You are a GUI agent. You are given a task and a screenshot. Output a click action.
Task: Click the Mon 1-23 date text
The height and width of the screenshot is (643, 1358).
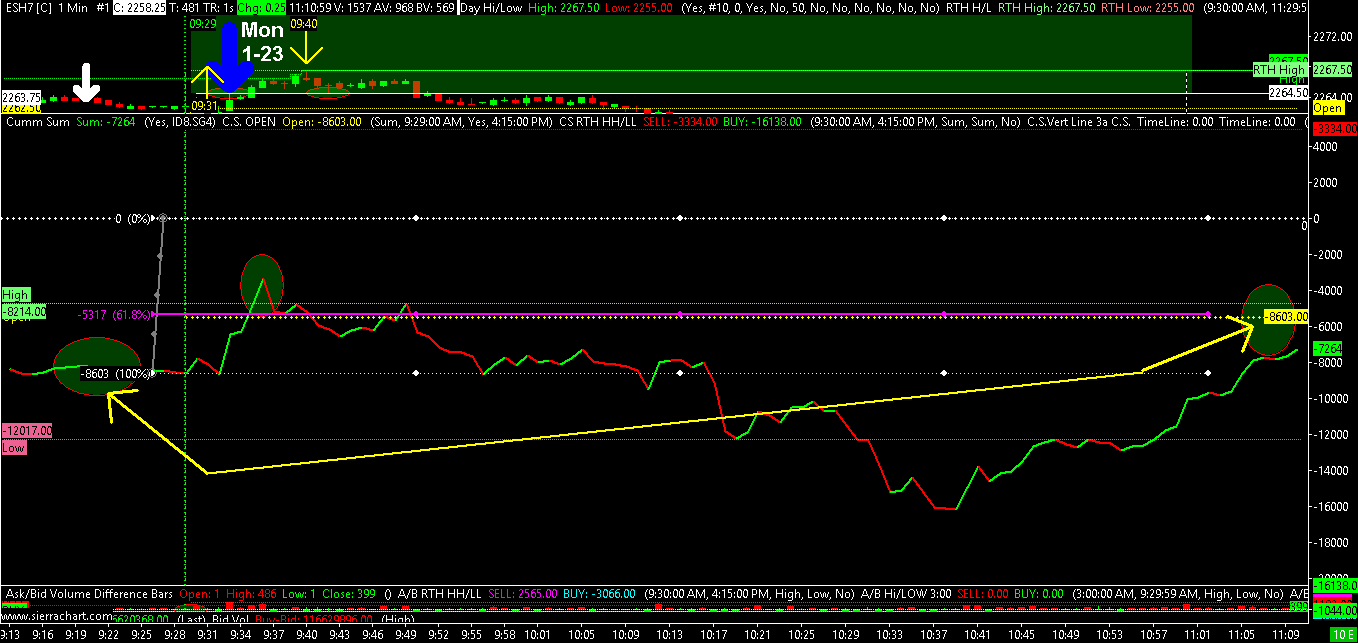click(x=262, y=42)
